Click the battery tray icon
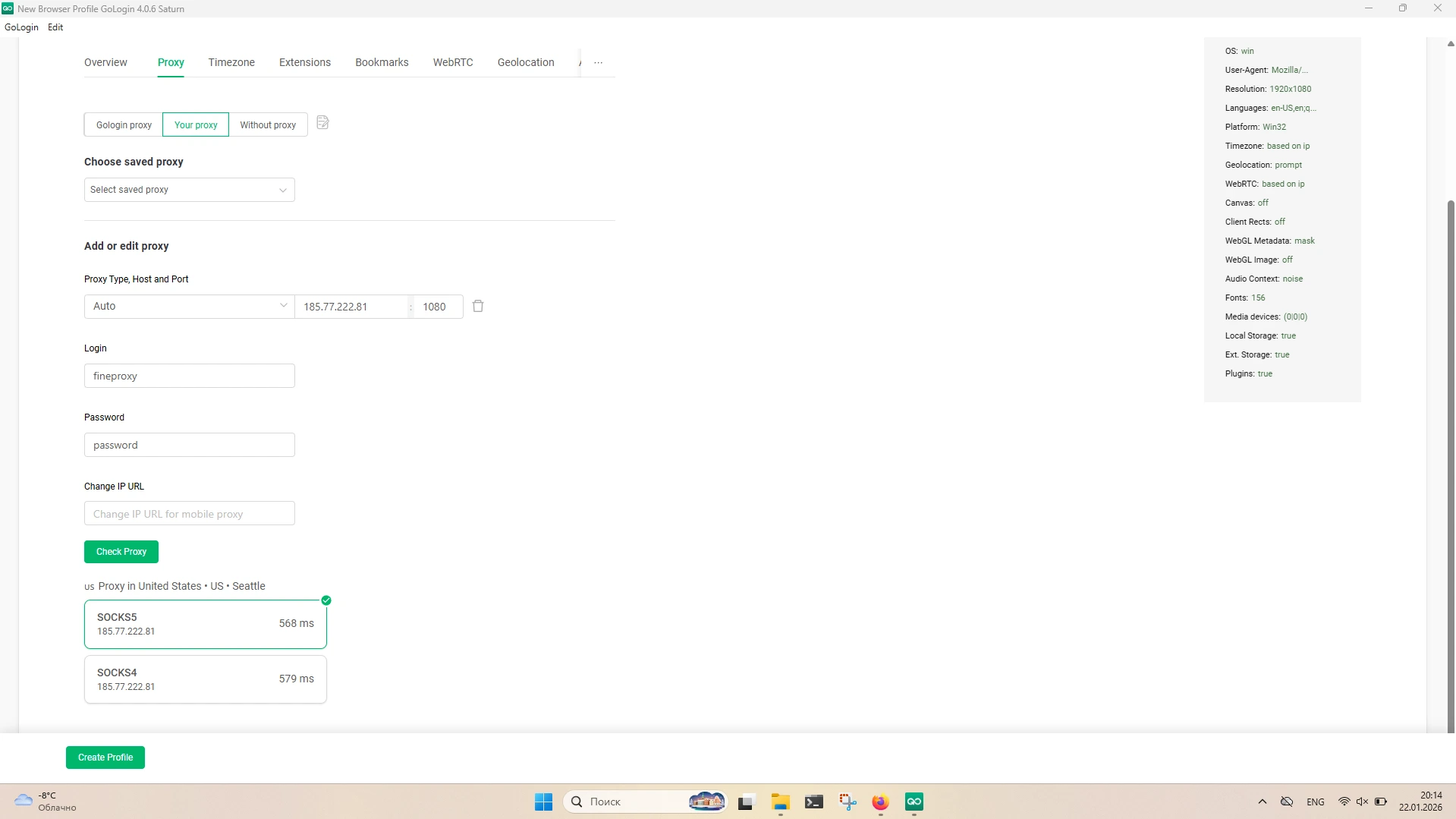The height and width of the screenshot is (819, 1456). click(x=1381, y=802)
